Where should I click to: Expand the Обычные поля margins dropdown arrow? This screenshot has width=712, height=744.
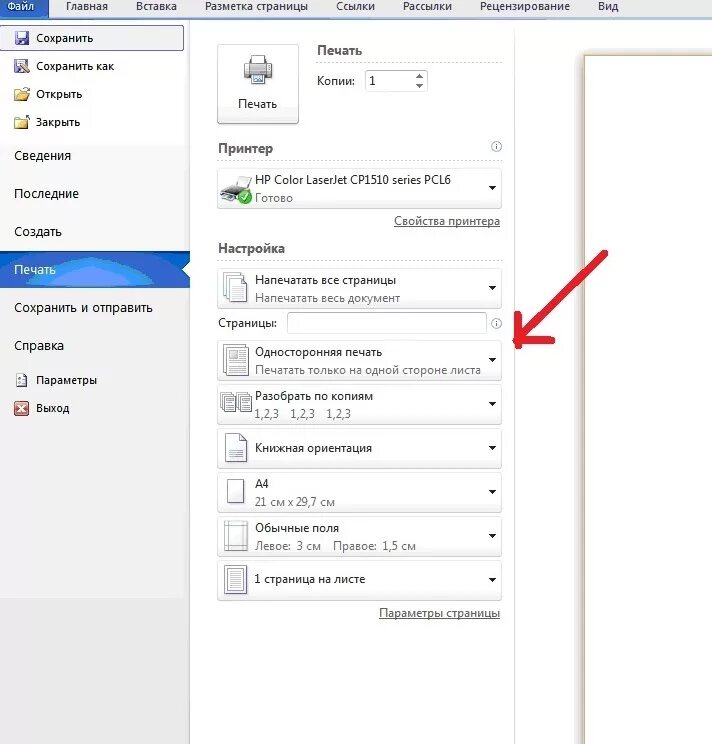[x=492, y=536]
